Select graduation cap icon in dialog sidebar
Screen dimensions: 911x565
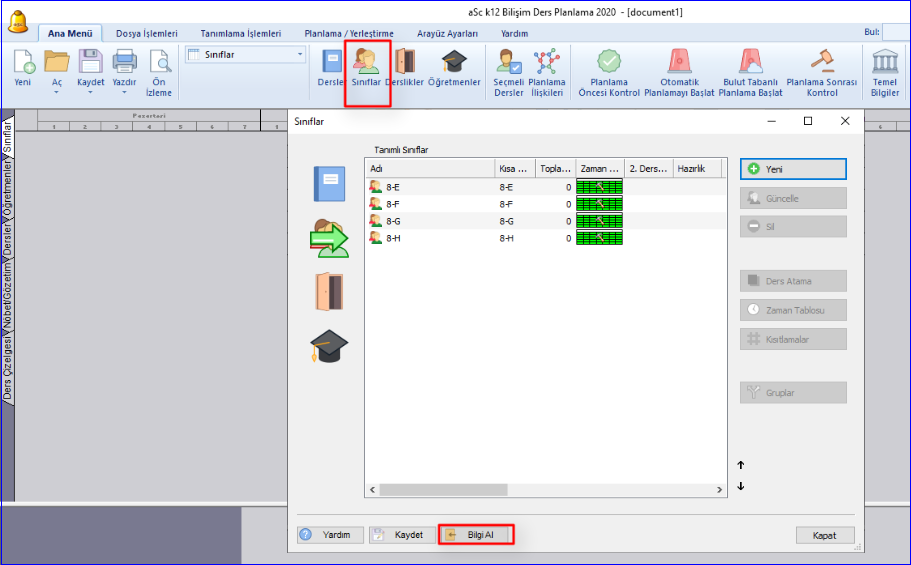coord(329,346)
